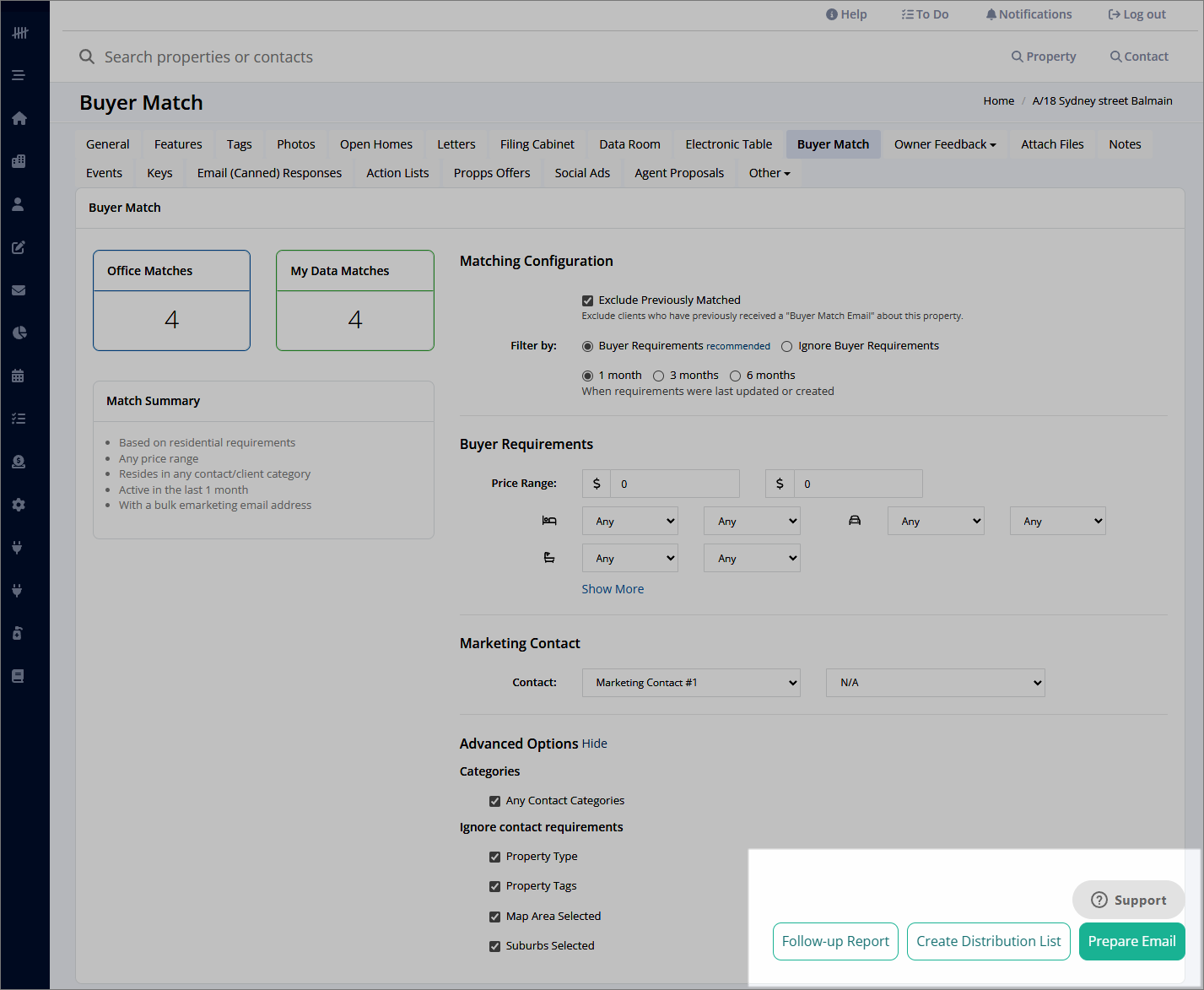Click the Show More link
The height and width of the screenshot is (990, 1204).
tap(613, 589)
